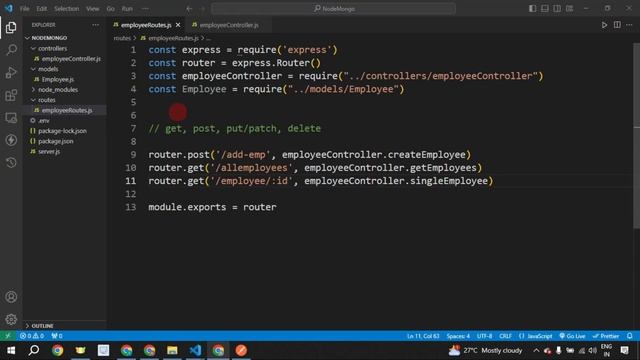Open Run and Debug view
Viewport: 640px width, 360px height.
click(11, 73)
